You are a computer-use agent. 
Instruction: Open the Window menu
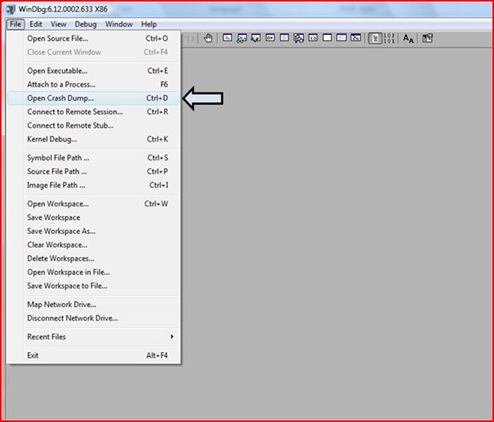point(119,24)
